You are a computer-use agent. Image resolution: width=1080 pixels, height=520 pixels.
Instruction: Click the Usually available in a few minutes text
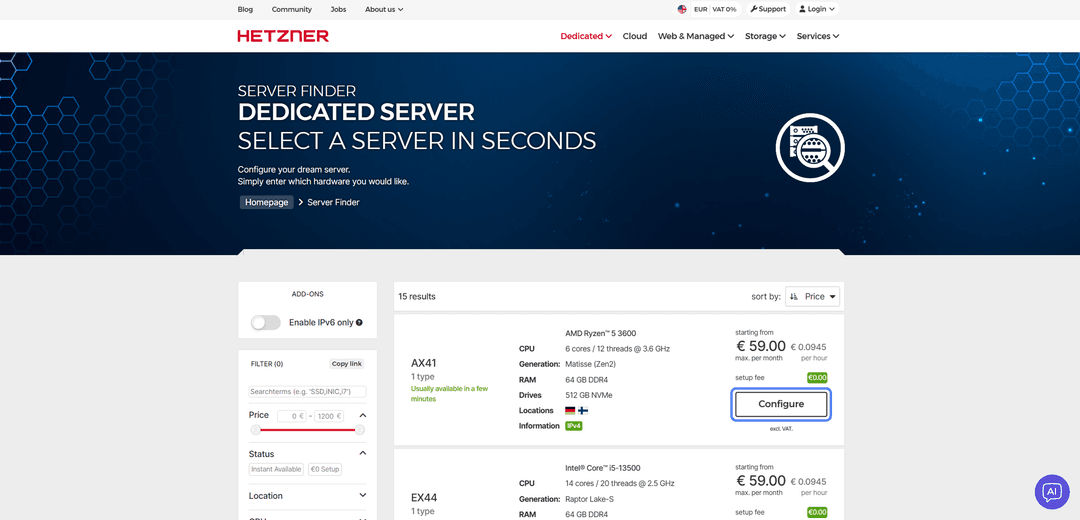(450, 394)
